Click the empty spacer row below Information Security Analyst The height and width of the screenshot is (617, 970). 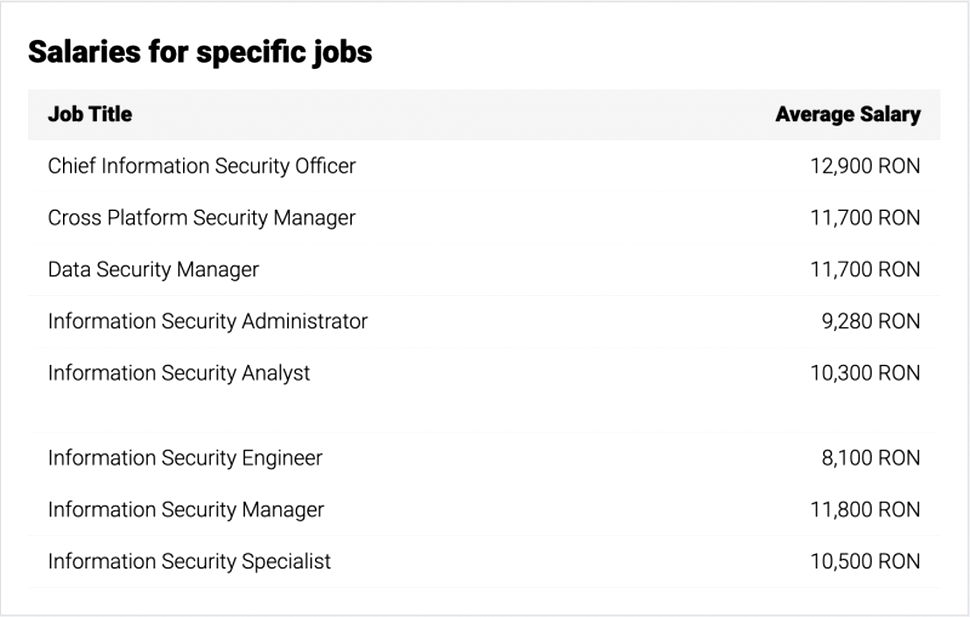(484, 415)
